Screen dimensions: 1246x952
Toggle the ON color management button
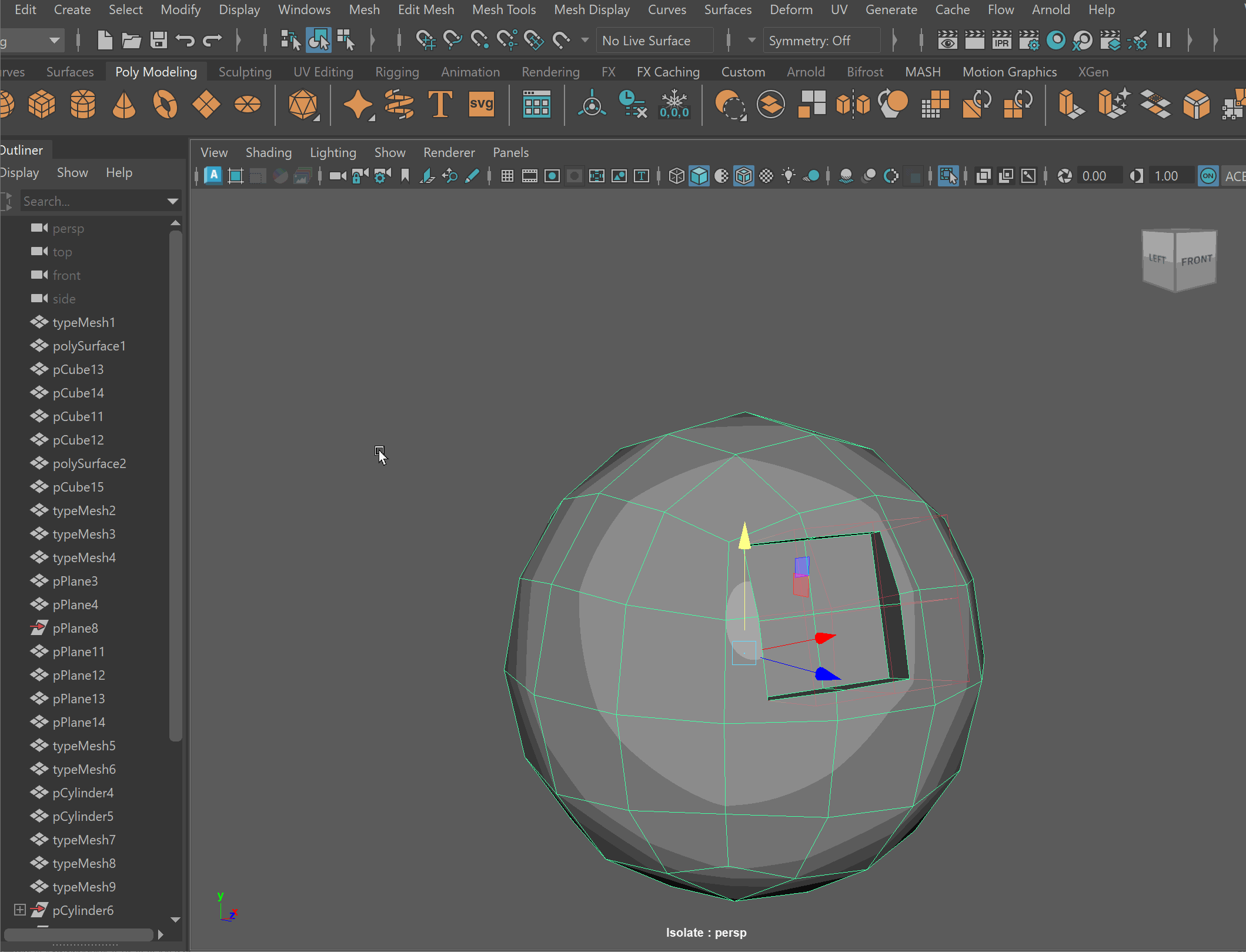click(x=1208, y=176)
